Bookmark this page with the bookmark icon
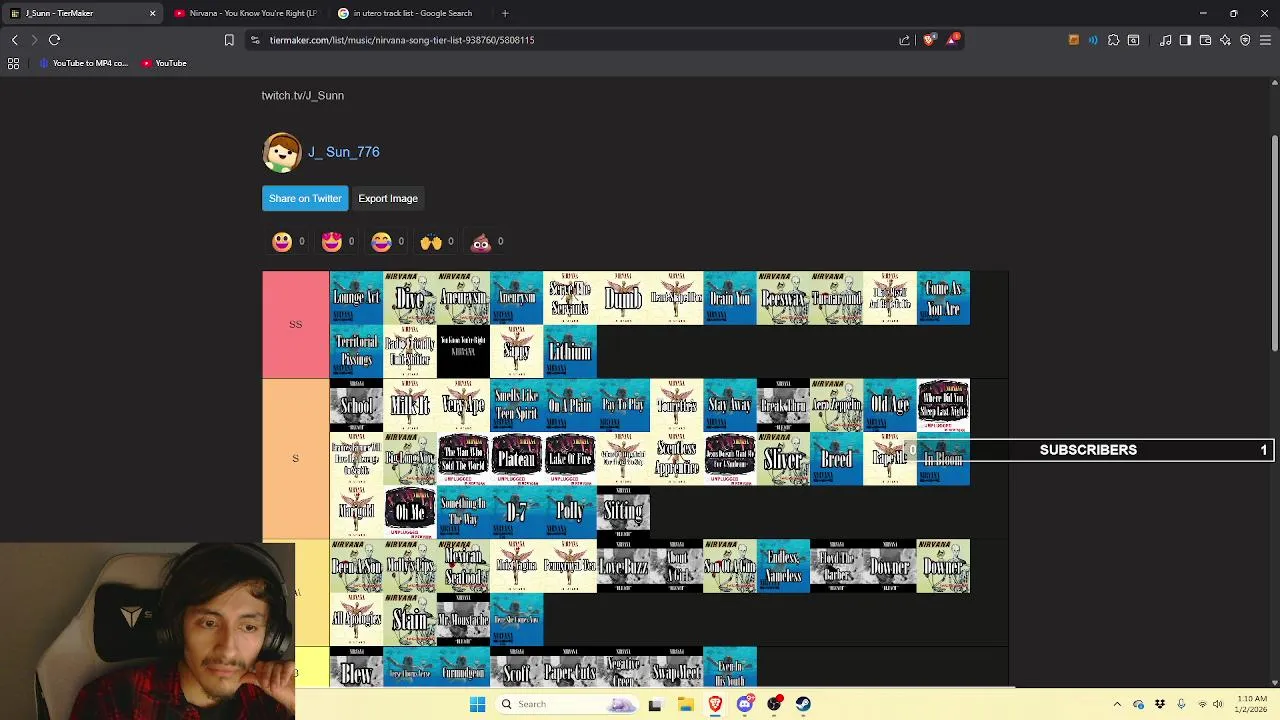The height and width of the screenshot is (720, 1280). [229, 40]
